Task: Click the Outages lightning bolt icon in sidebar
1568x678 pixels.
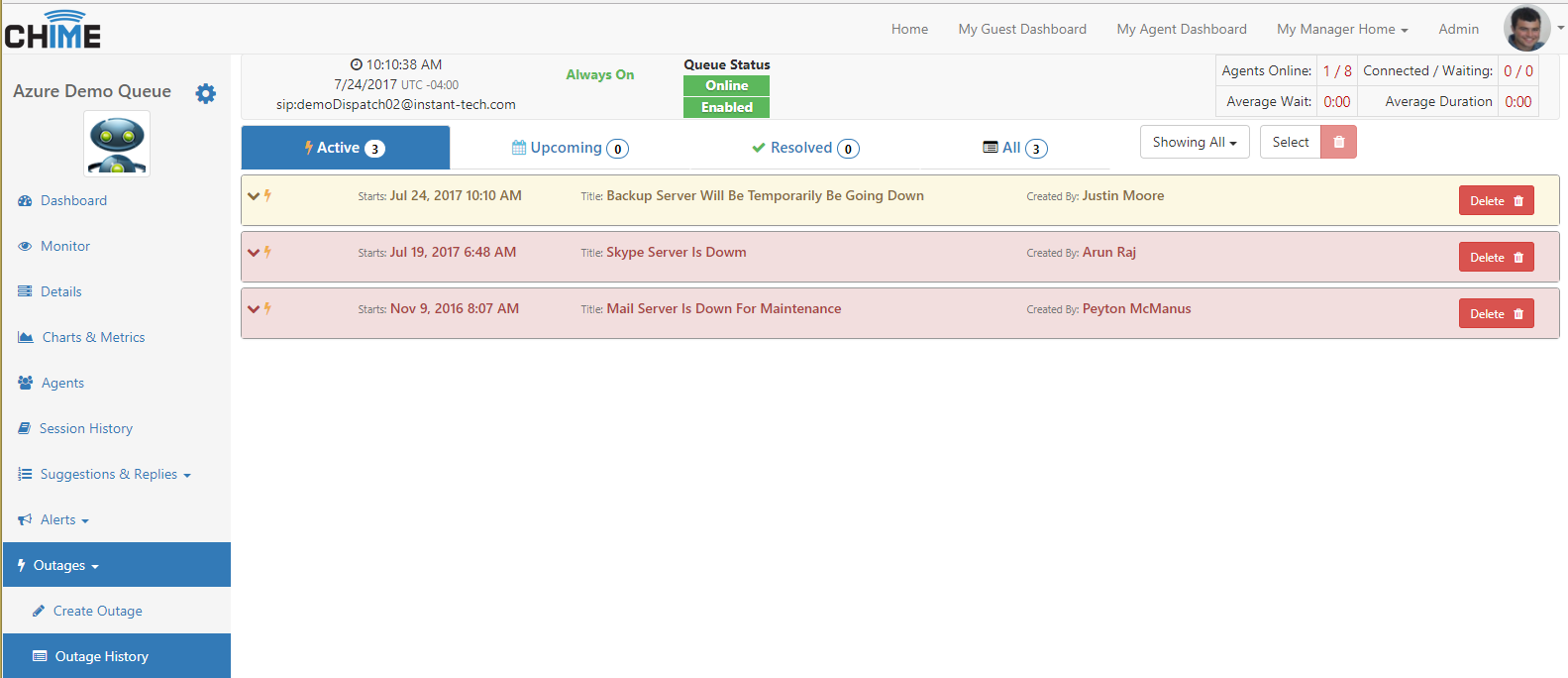Action: click(22, 565)
